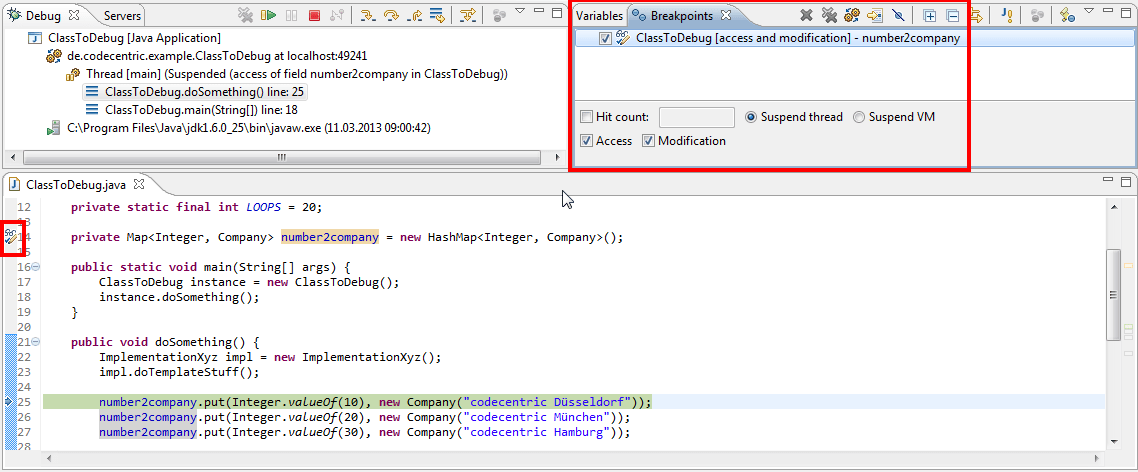Image resolution: width=1138 pixels, height=472 pixels.
Task: Switch to the Servers tab
Action: tap(122, 15)
